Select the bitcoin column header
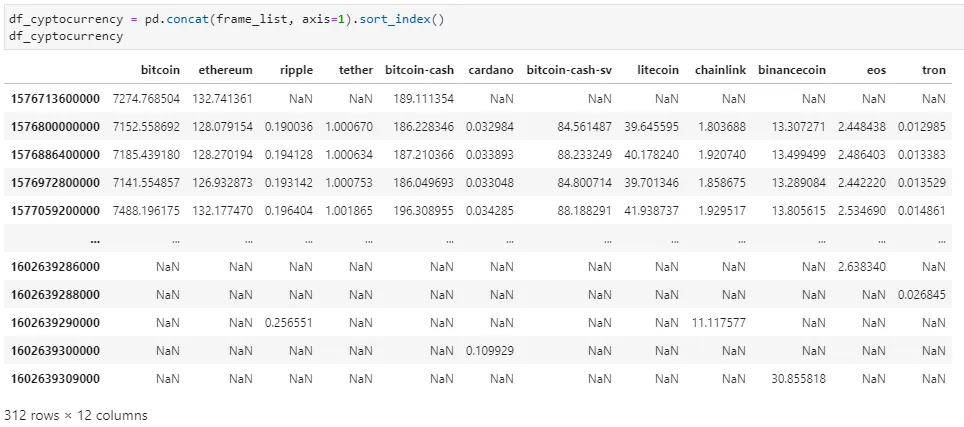 pyautogui.click(x=160, y=69)
